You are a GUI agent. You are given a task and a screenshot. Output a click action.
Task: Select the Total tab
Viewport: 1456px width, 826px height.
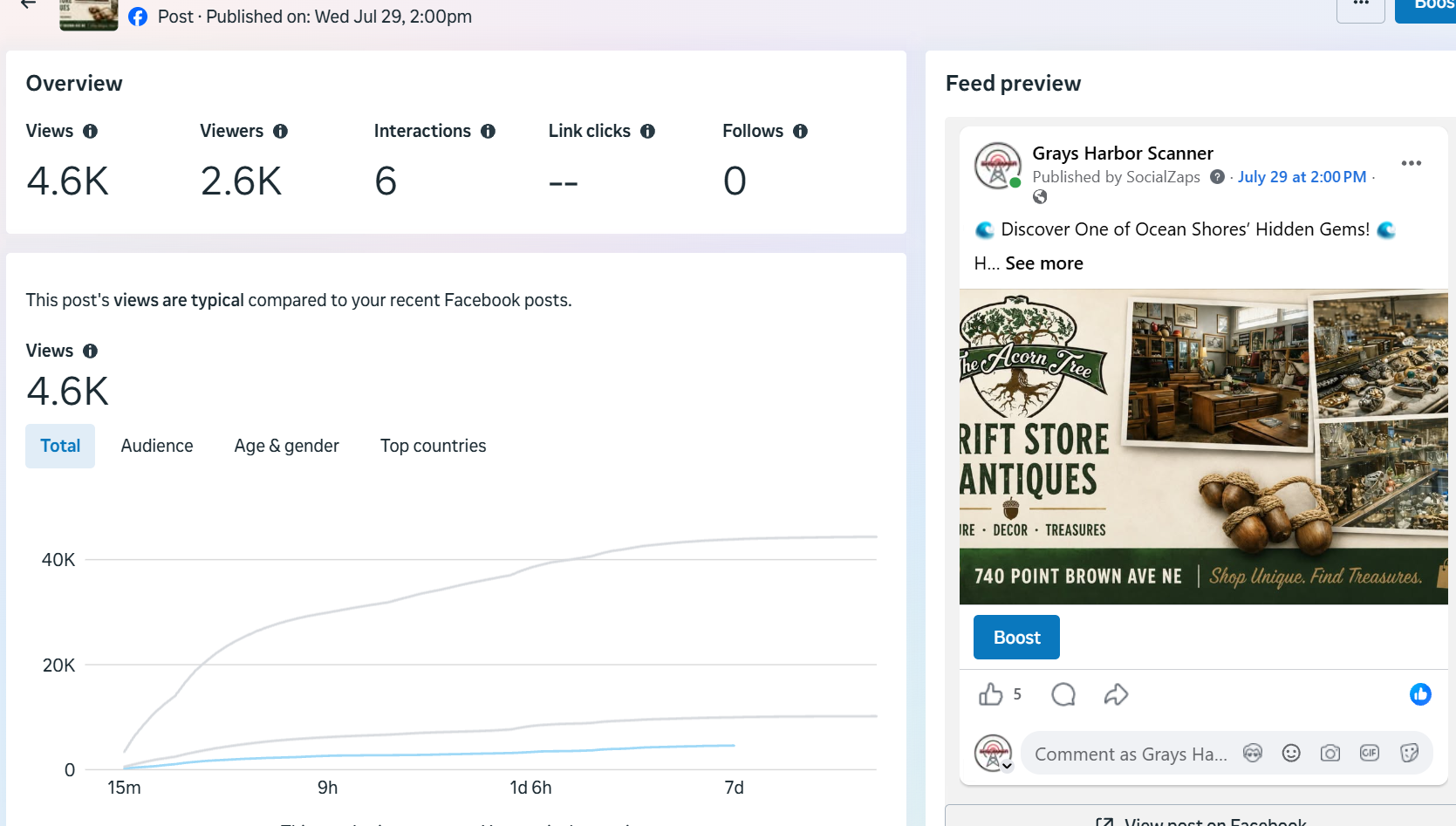tap(60, 446)
